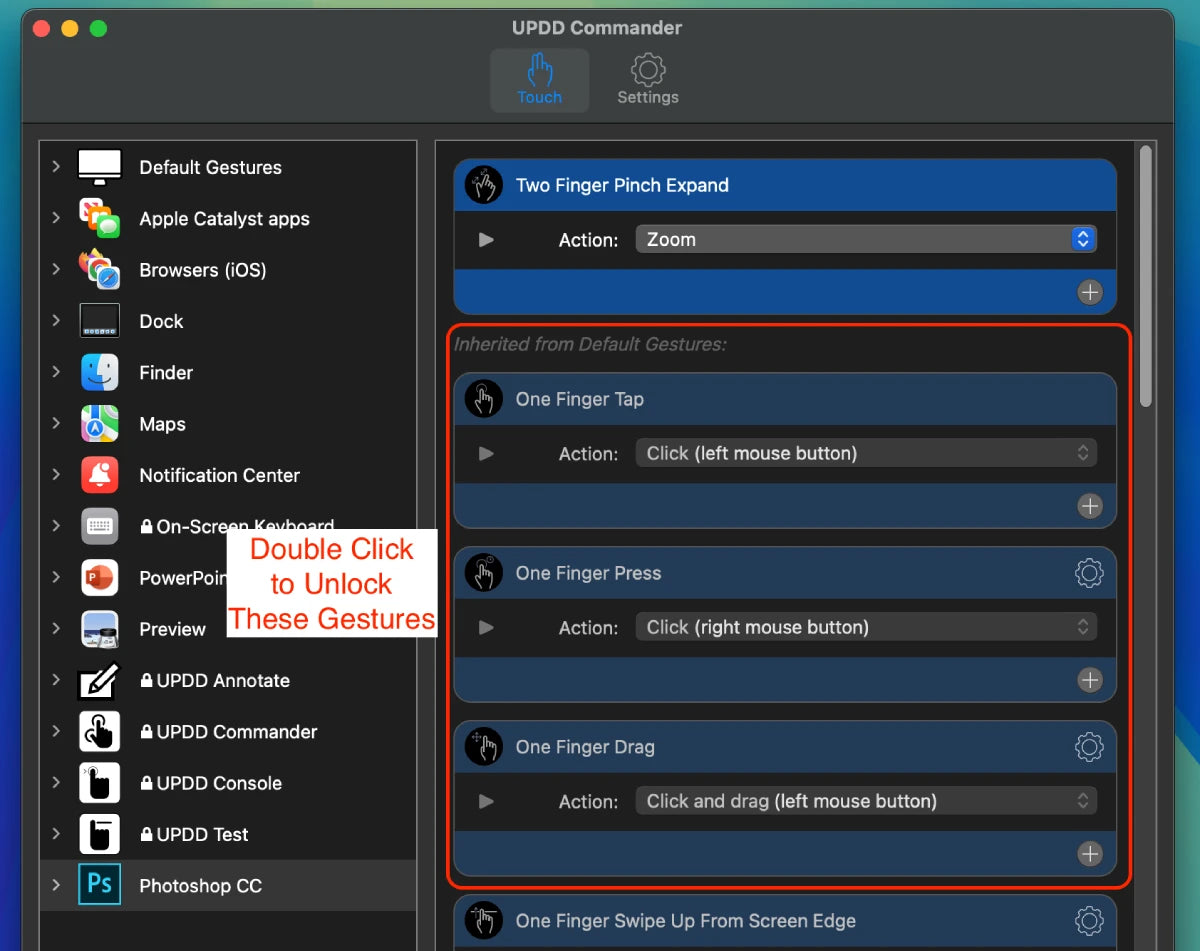Open One Finger Drag gear settings
The width and height of the screenshot is (1200, 951).
click(x=1089, y=747)
